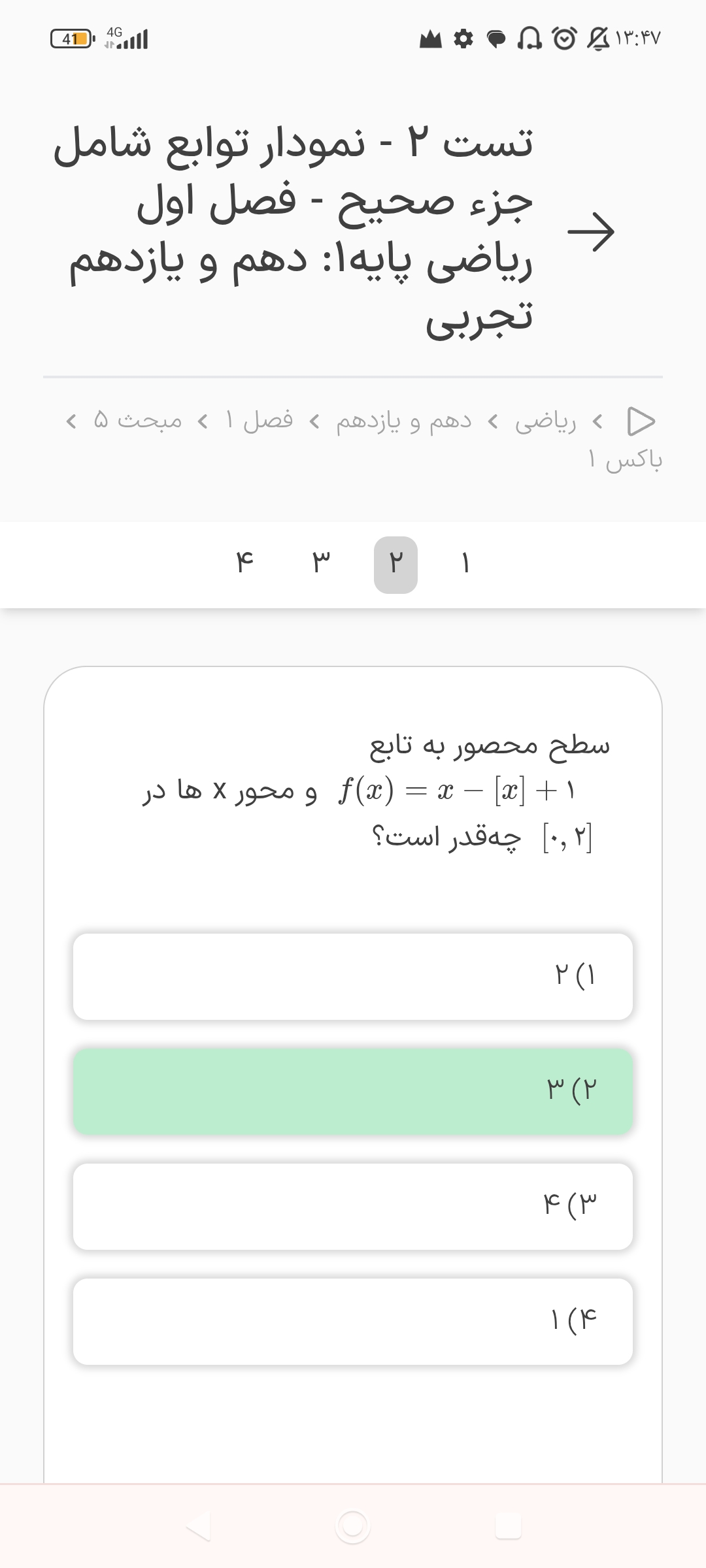
Task: Tap the settings gear status icon
Action: [x=463, y=40]
